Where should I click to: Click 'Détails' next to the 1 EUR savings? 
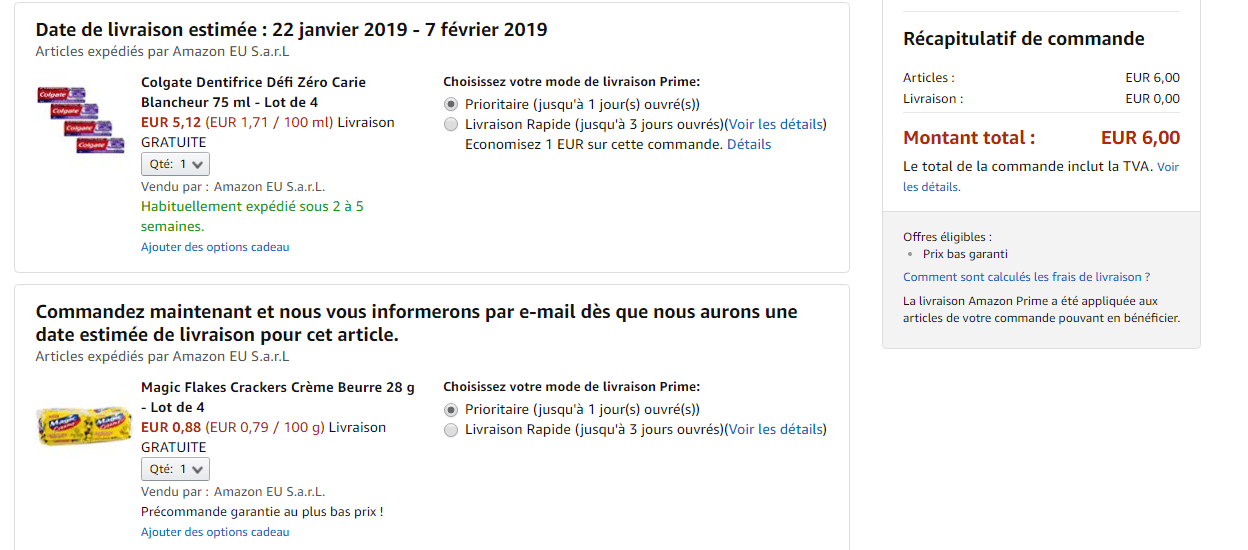749,145
